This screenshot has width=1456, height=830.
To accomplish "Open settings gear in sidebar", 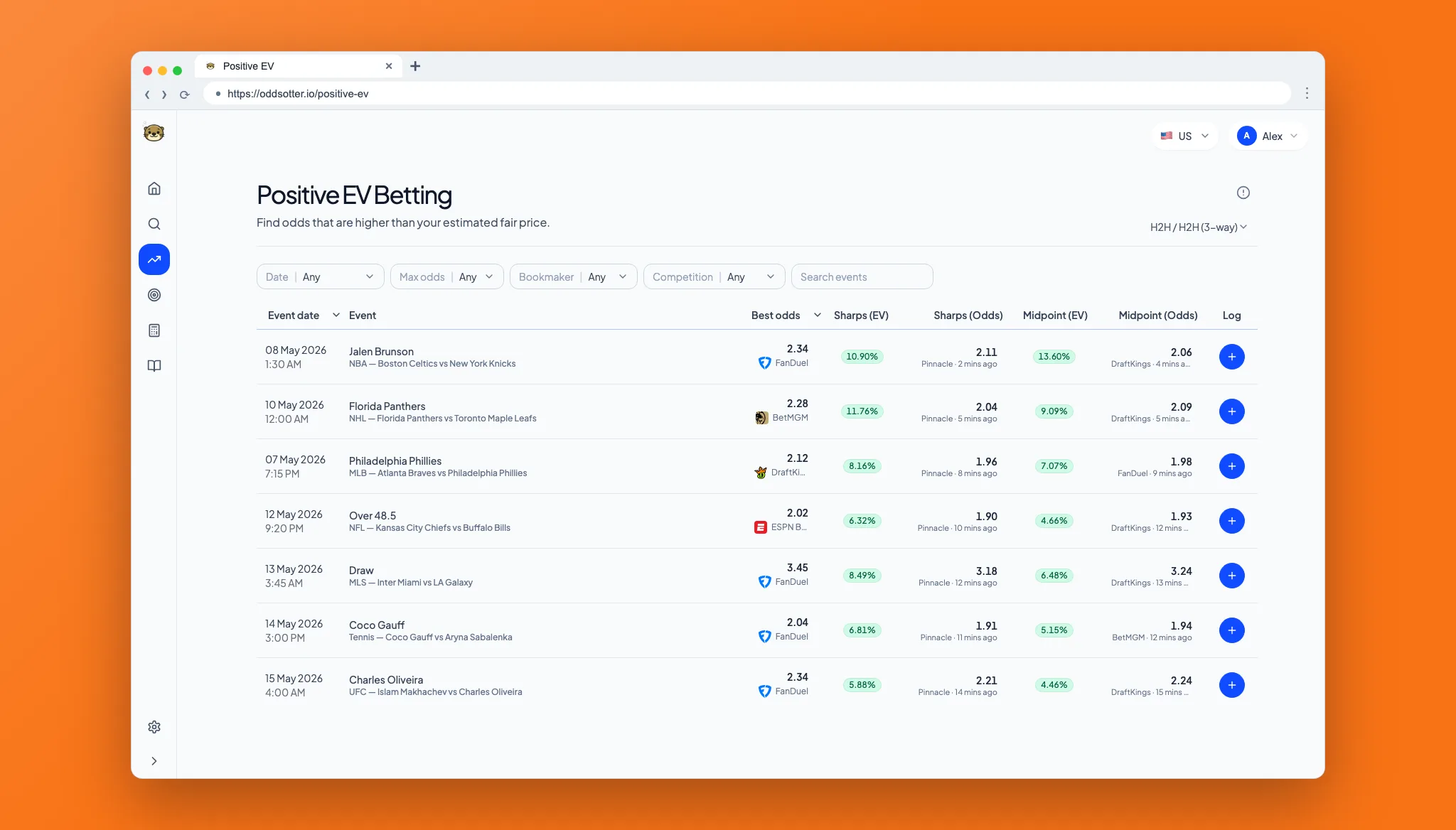I will click(x=154, y=727).
